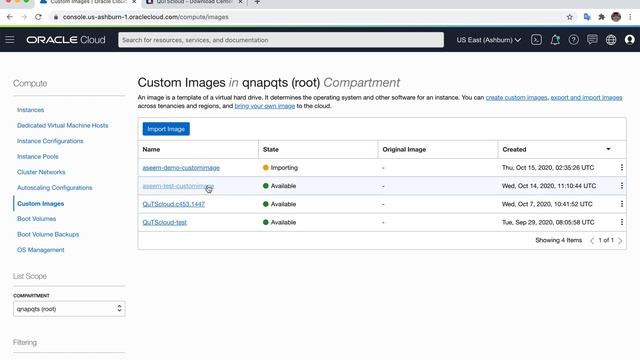Open the translate extension icon
640x360 pixels.
587,17
